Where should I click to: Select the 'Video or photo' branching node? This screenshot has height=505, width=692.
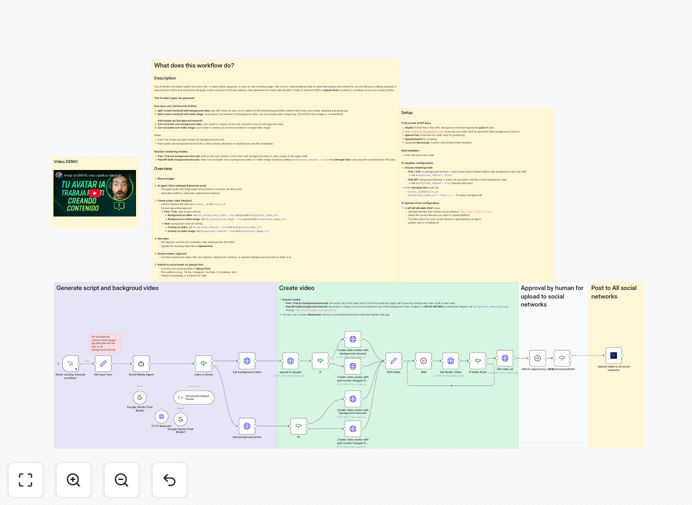[203, 363]
